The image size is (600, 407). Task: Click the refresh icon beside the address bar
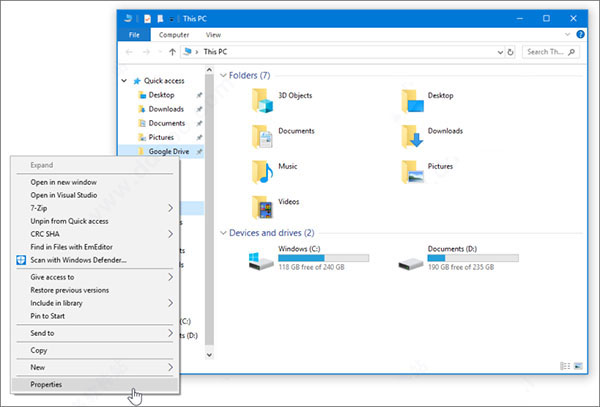coord(510,51)
